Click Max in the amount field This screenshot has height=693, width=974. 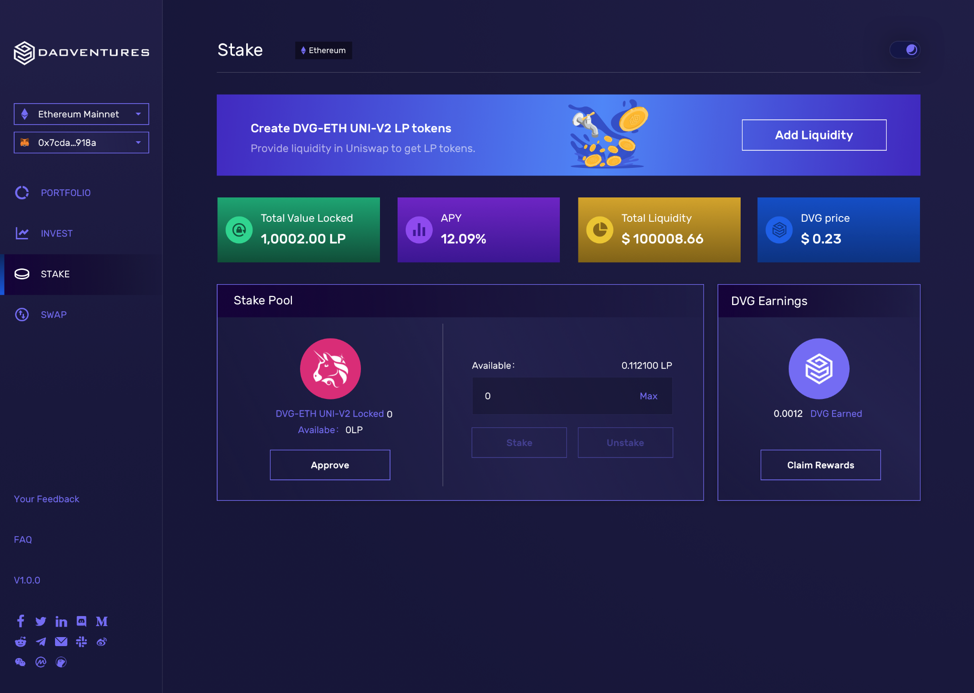649,396
